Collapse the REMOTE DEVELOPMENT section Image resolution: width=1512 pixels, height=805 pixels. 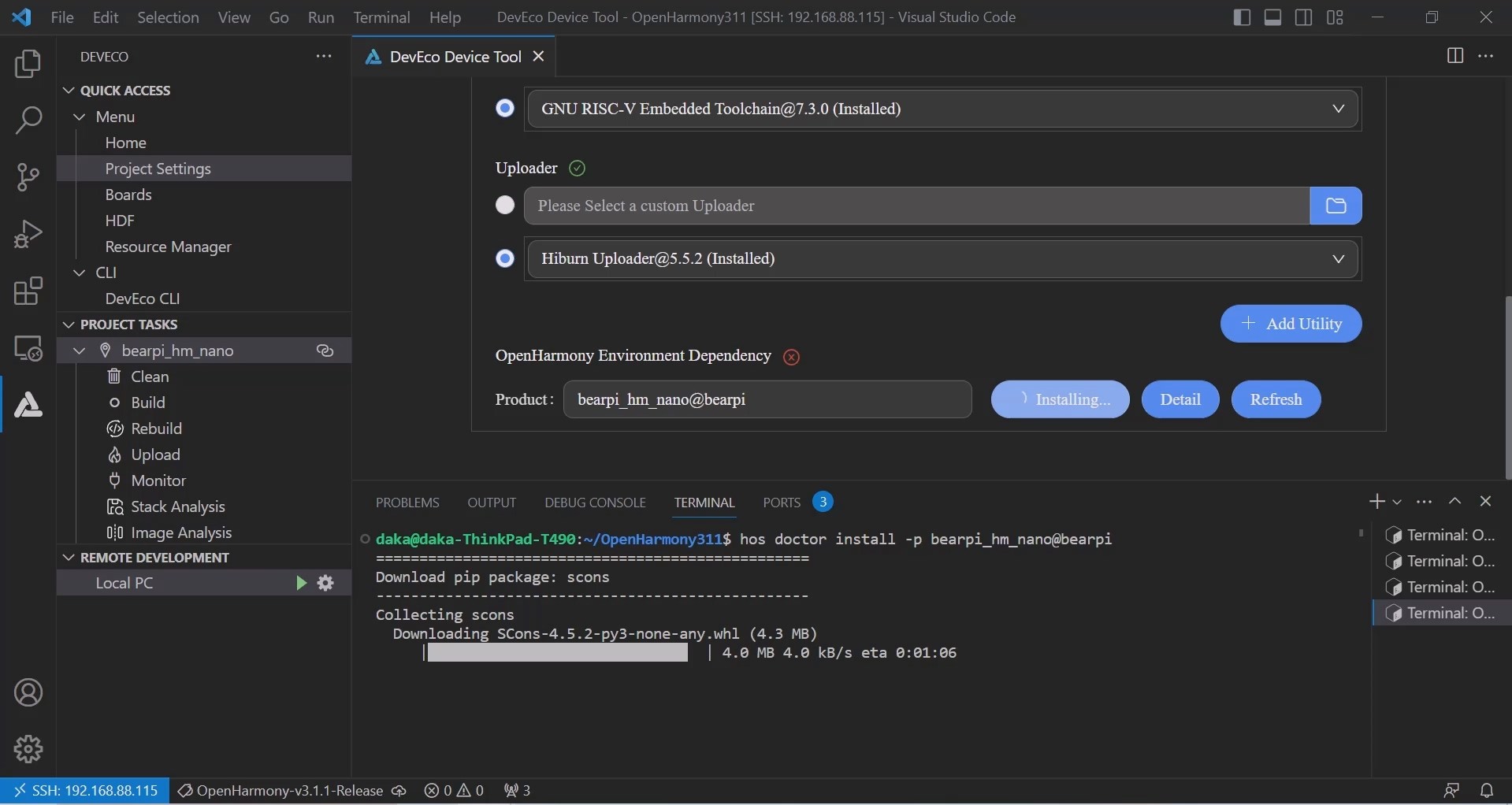coord(69,558)
